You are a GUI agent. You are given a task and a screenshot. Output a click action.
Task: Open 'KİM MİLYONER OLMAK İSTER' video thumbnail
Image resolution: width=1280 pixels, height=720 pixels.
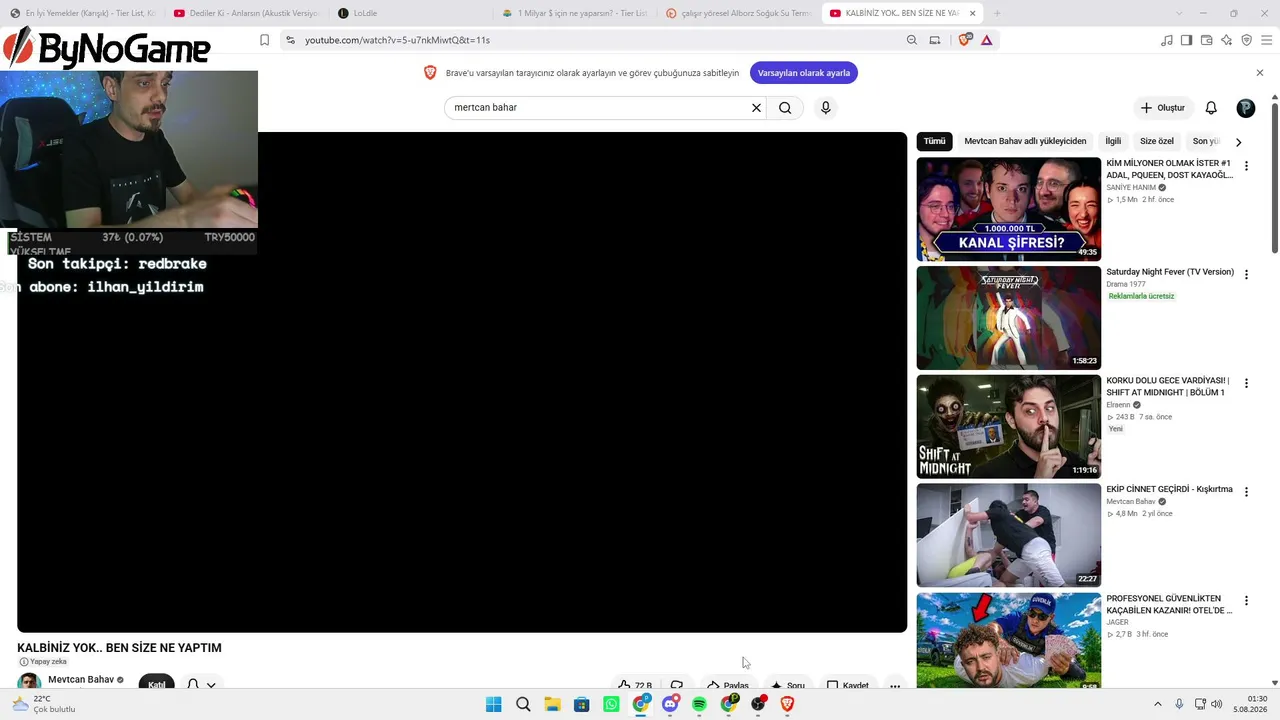(1009, 209)
